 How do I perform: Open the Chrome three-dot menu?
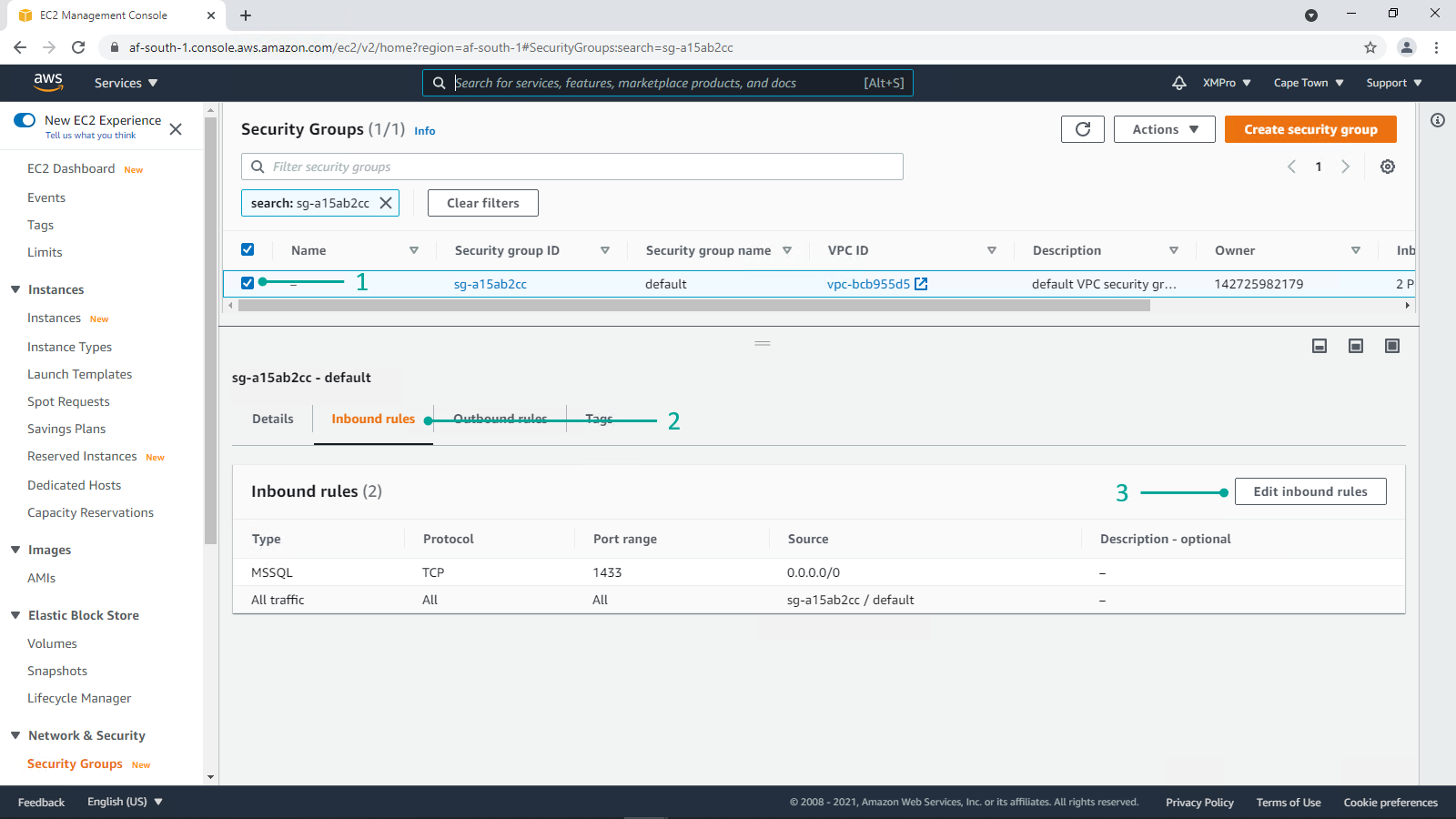coord(1436,47)
